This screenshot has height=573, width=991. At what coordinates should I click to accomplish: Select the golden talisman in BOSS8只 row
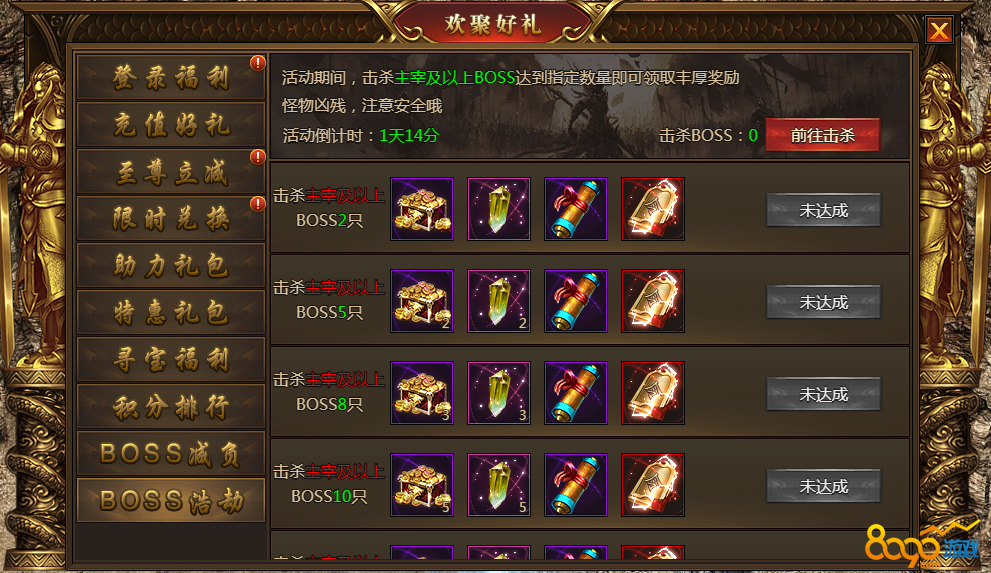pyautogui.click(x=653, y=393)
